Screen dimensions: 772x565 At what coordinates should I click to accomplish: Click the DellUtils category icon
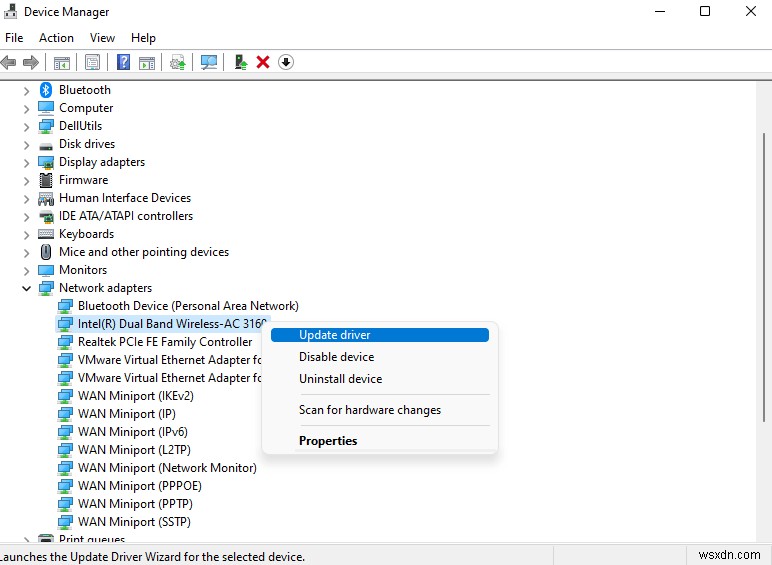(x=46, y=126)
